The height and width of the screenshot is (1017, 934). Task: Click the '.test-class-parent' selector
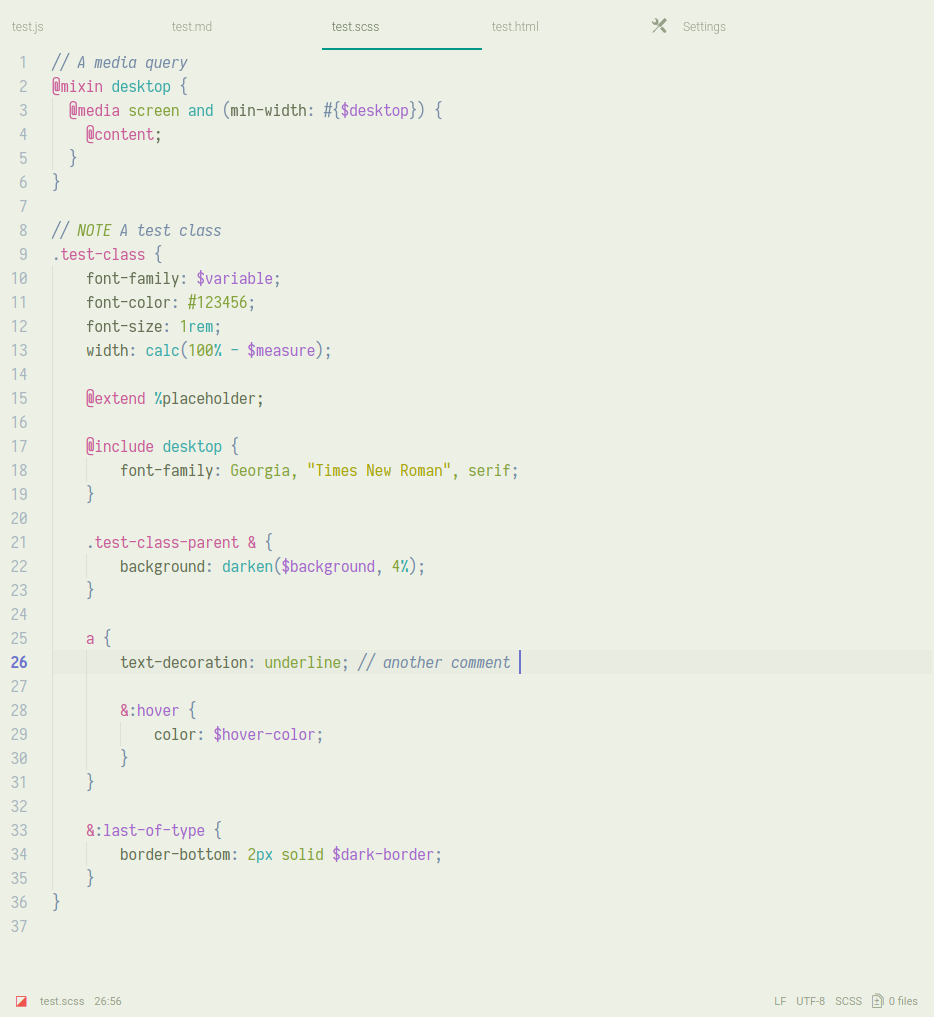[x=162, y=542]
